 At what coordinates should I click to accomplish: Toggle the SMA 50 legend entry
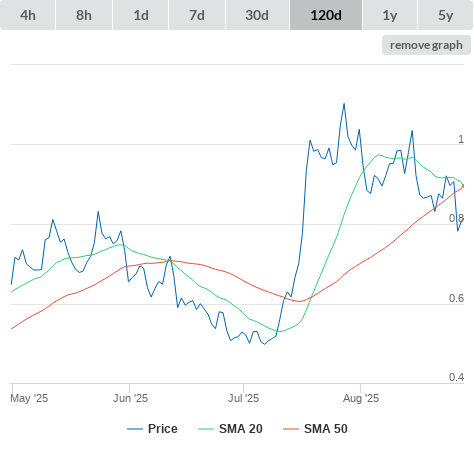click(x=315, y=429)
